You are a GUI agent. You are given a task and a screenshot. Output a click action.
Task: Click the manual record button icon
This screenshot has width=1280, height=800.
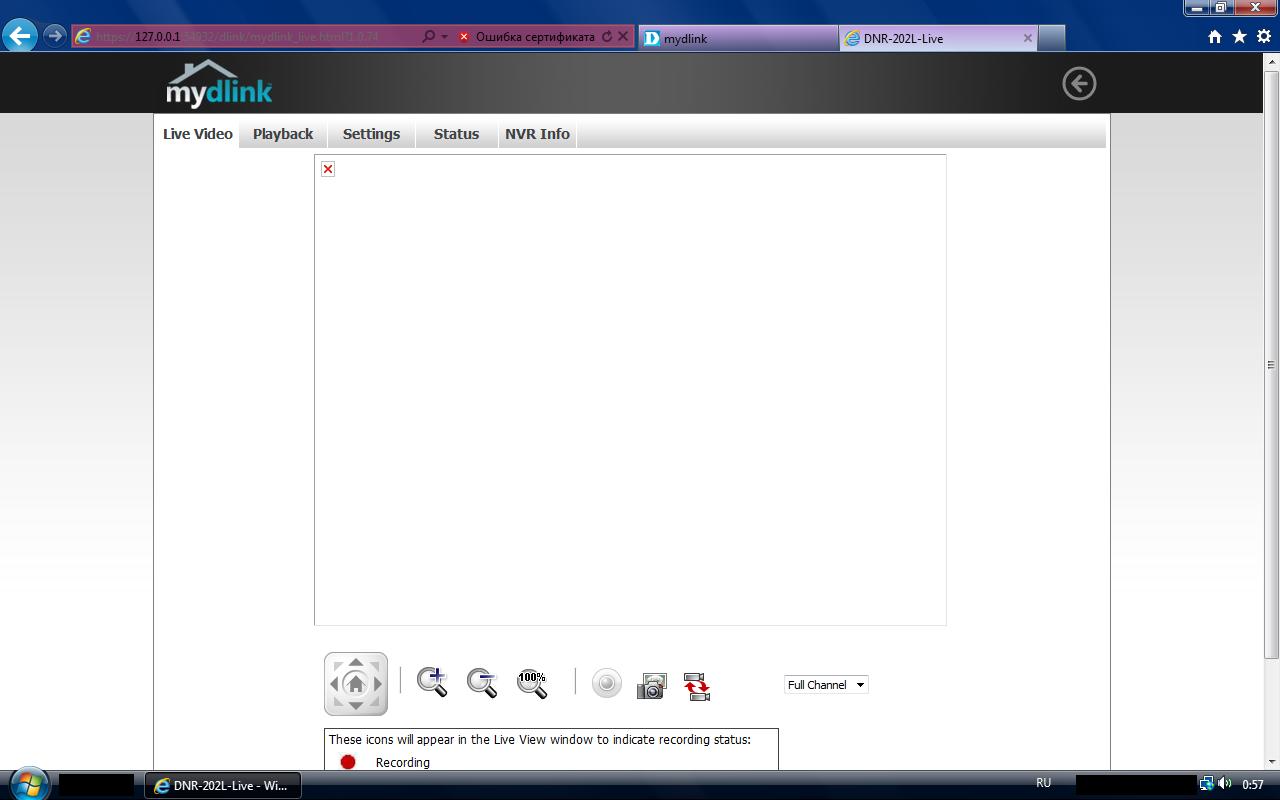pyautogui.click(x=606, y=684)
